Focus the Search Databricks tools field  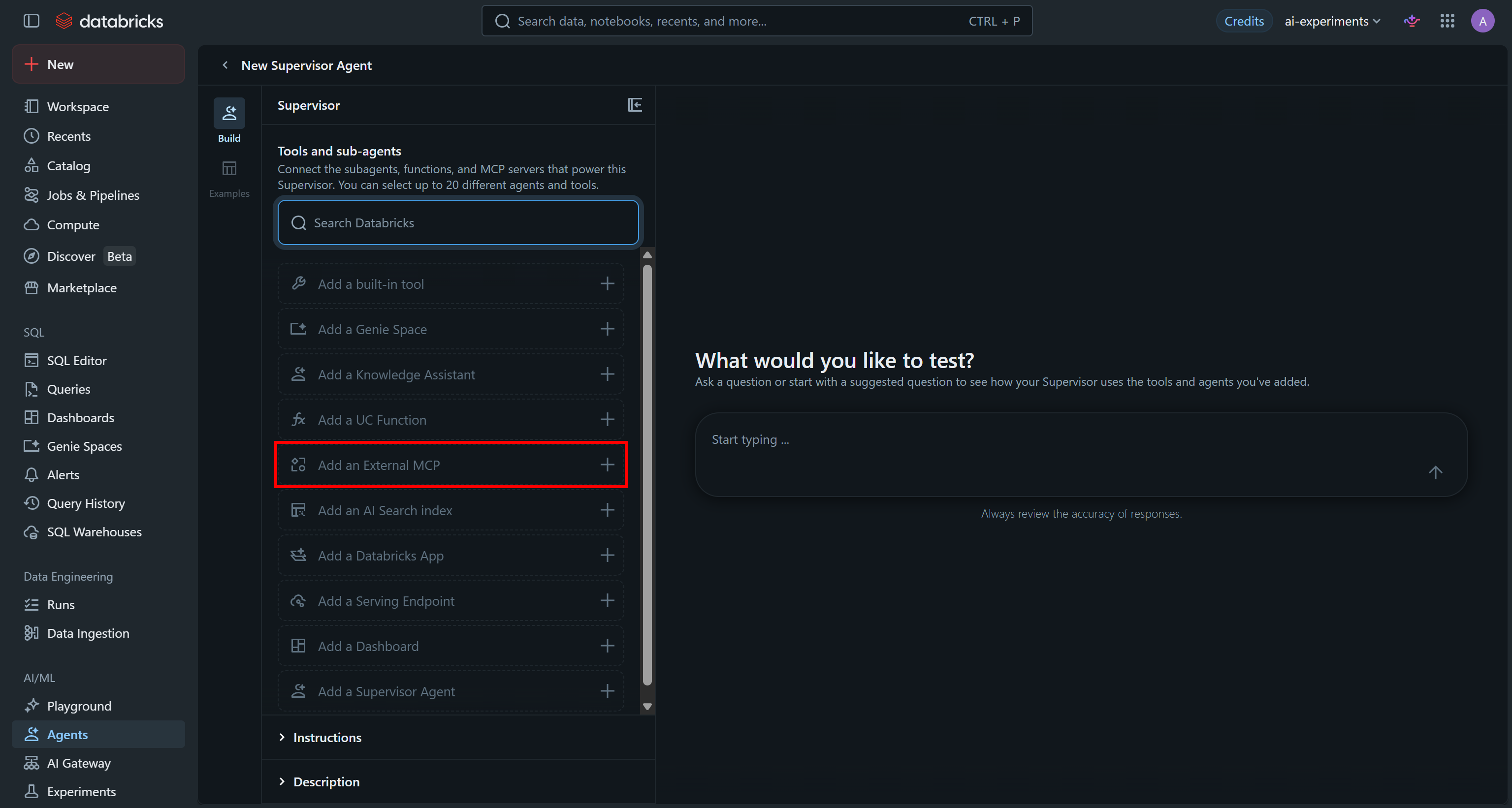(x=458, y=222)
